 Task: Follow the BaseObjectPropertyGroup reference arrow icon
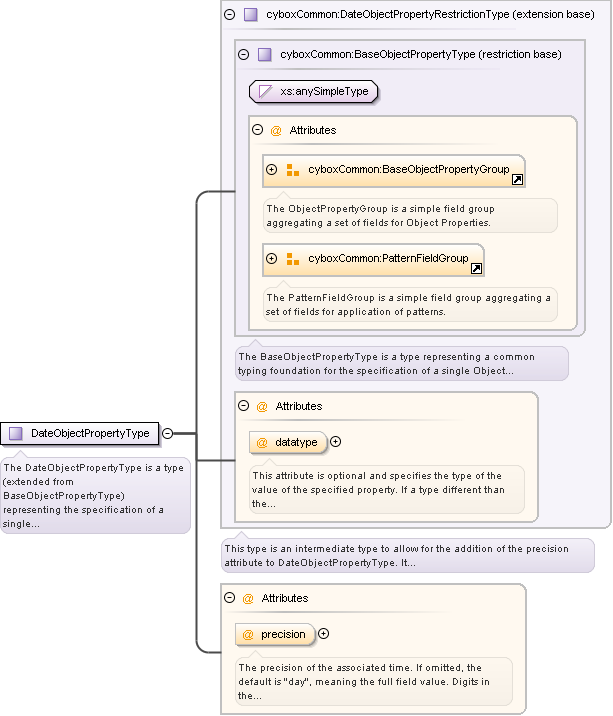(x=517, y=180)
